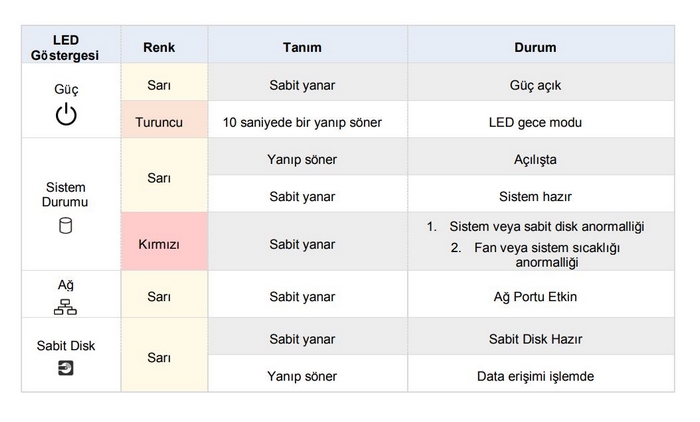The width and height of the screenshot is (700, 422).
Task: Click the cylinder icon under Sistem Durumu
Action: [x=66, y=226]
